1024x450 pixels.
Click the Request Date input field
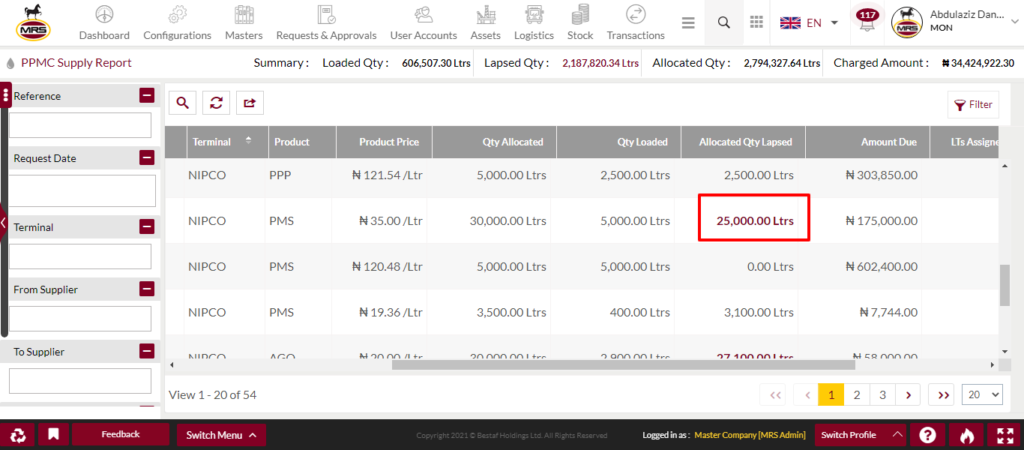(x=82, y=191)
